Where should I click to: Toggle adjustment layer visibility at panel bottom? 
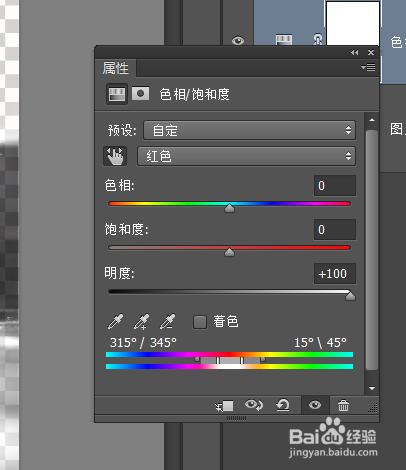click(315, 405)
